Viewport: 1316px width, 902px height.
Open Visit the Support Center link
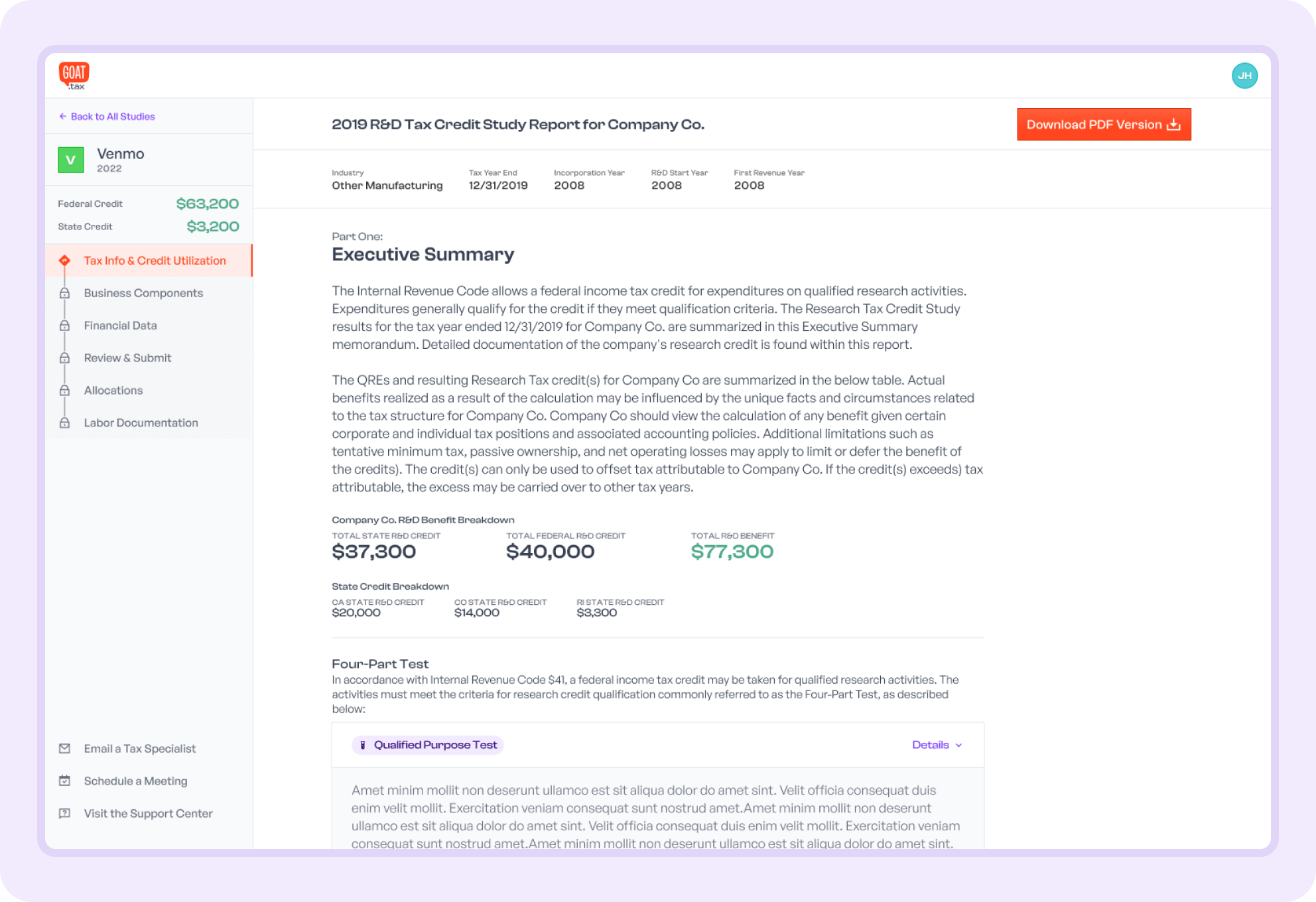click(x=148, y=814)
